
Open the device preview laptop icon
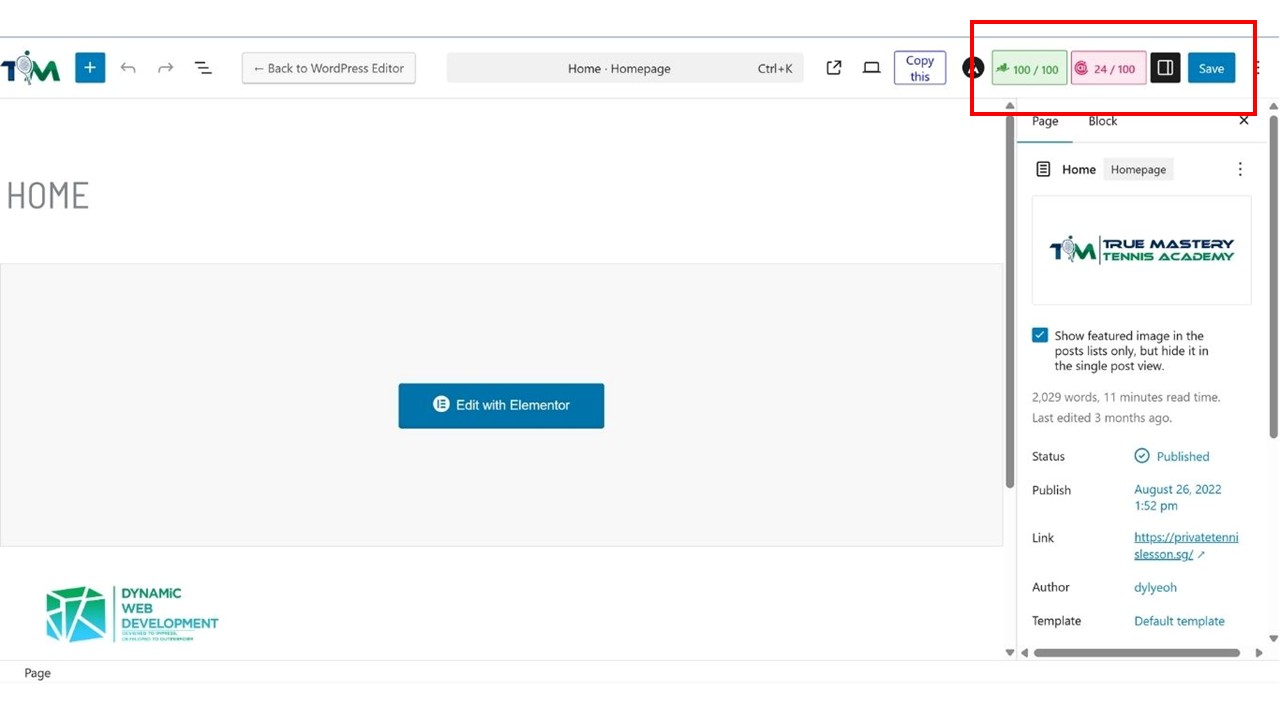(x=872, y=68)
